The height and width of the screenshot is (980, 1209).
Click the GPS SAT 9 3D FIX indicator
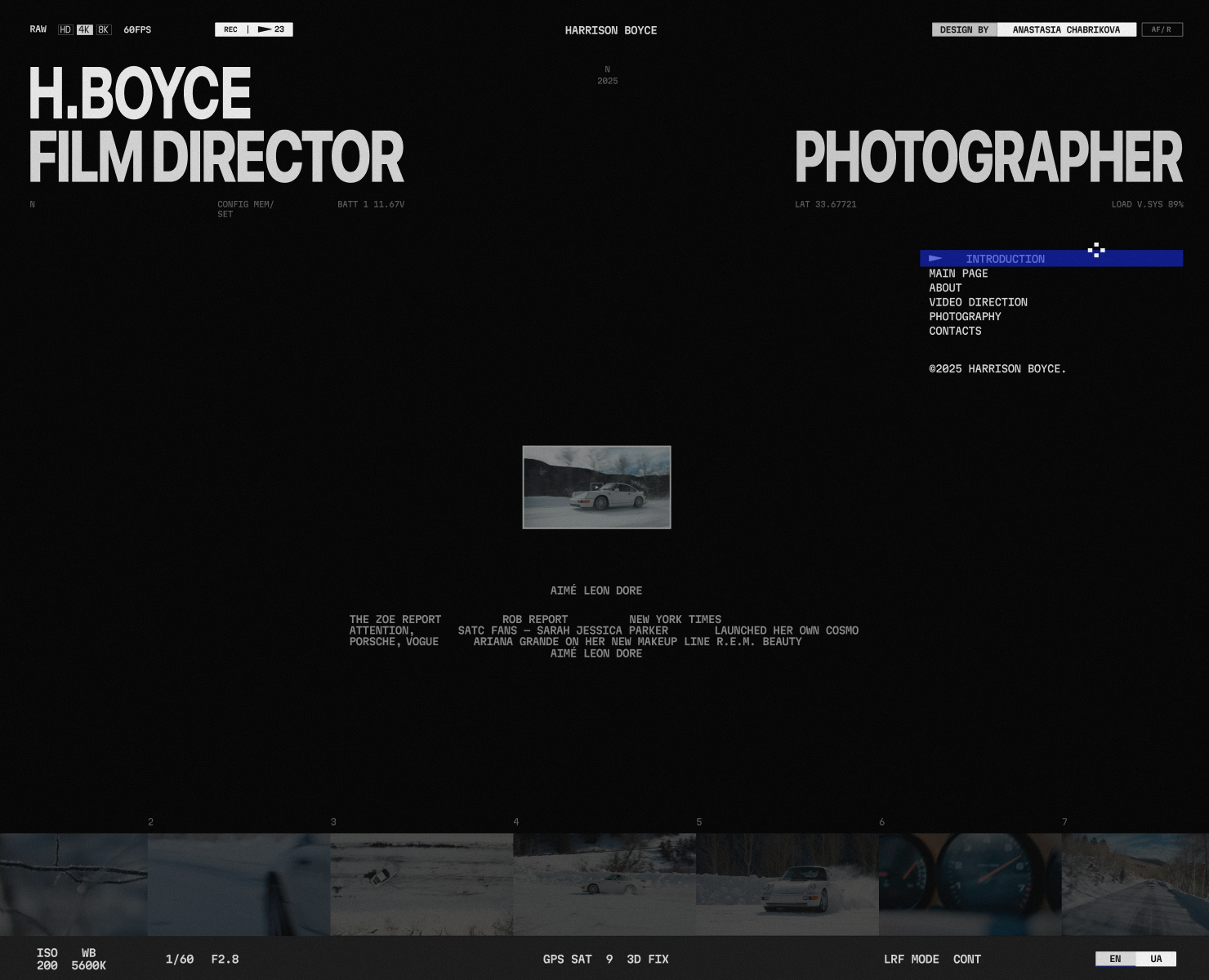coord(606,959)
